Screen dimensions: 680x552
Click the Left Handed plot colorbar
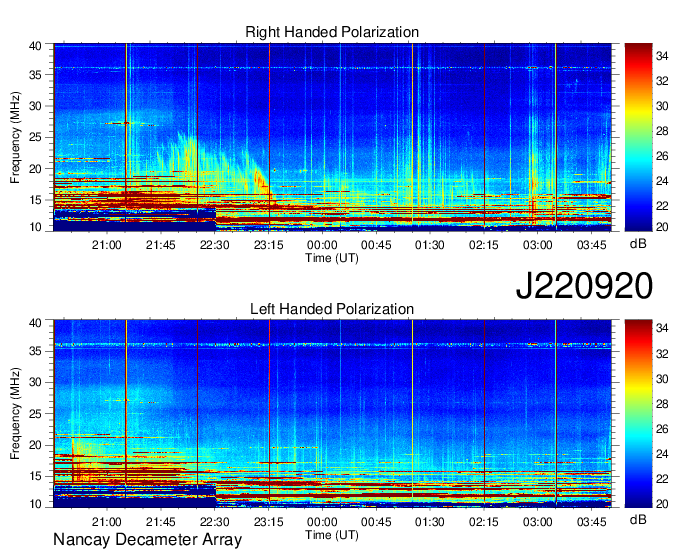tap(638, 414)
